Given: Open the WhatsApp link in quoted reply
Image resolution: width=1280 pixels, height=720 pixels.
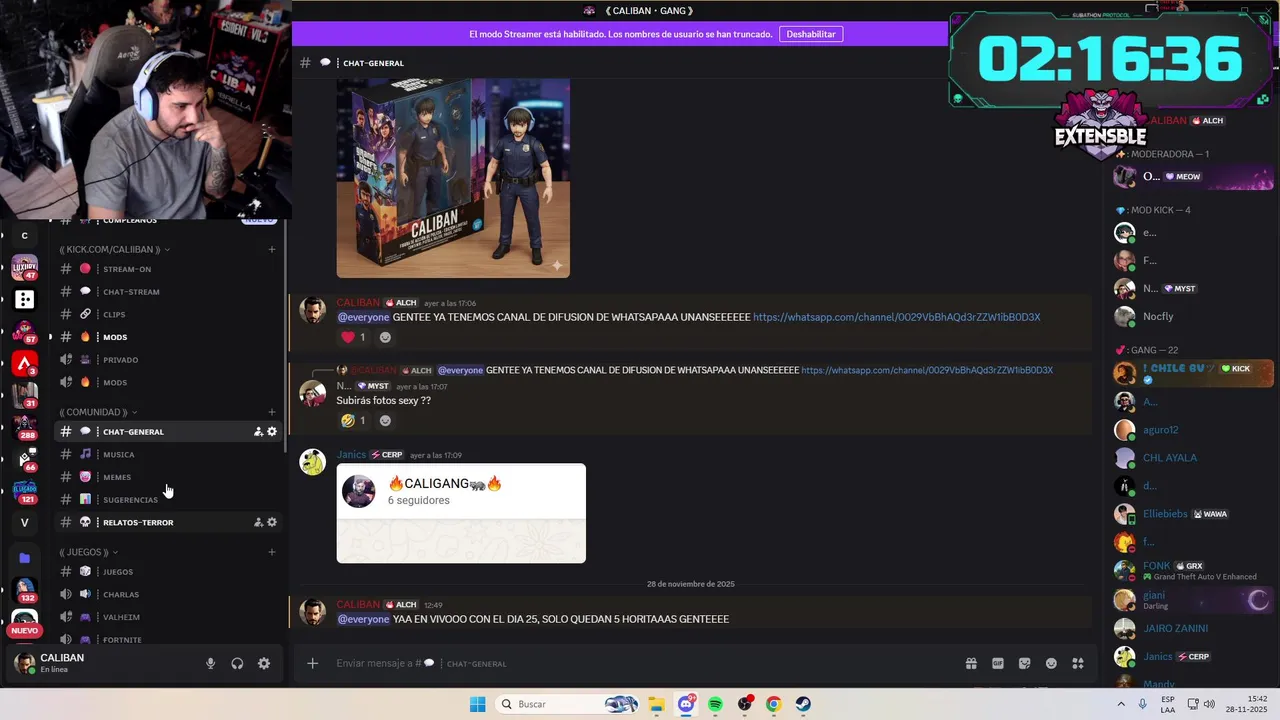Looking at the screenshot, I should coord(927,370).
